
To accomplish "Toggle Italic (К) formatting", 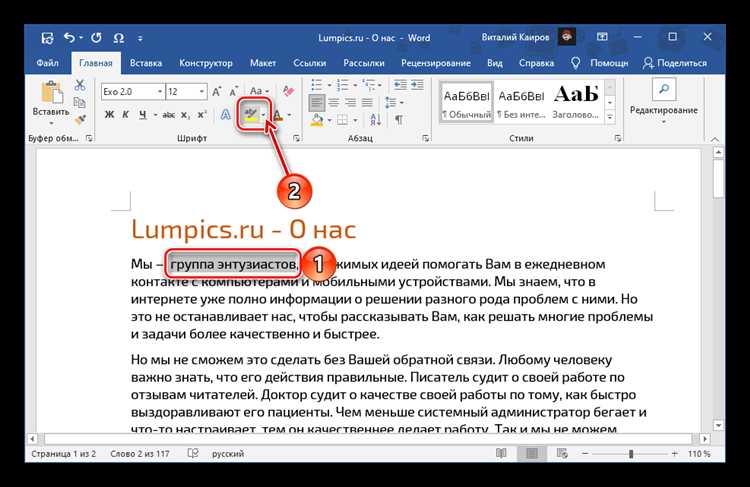I will pyautogui.click(x=125, y=115).
